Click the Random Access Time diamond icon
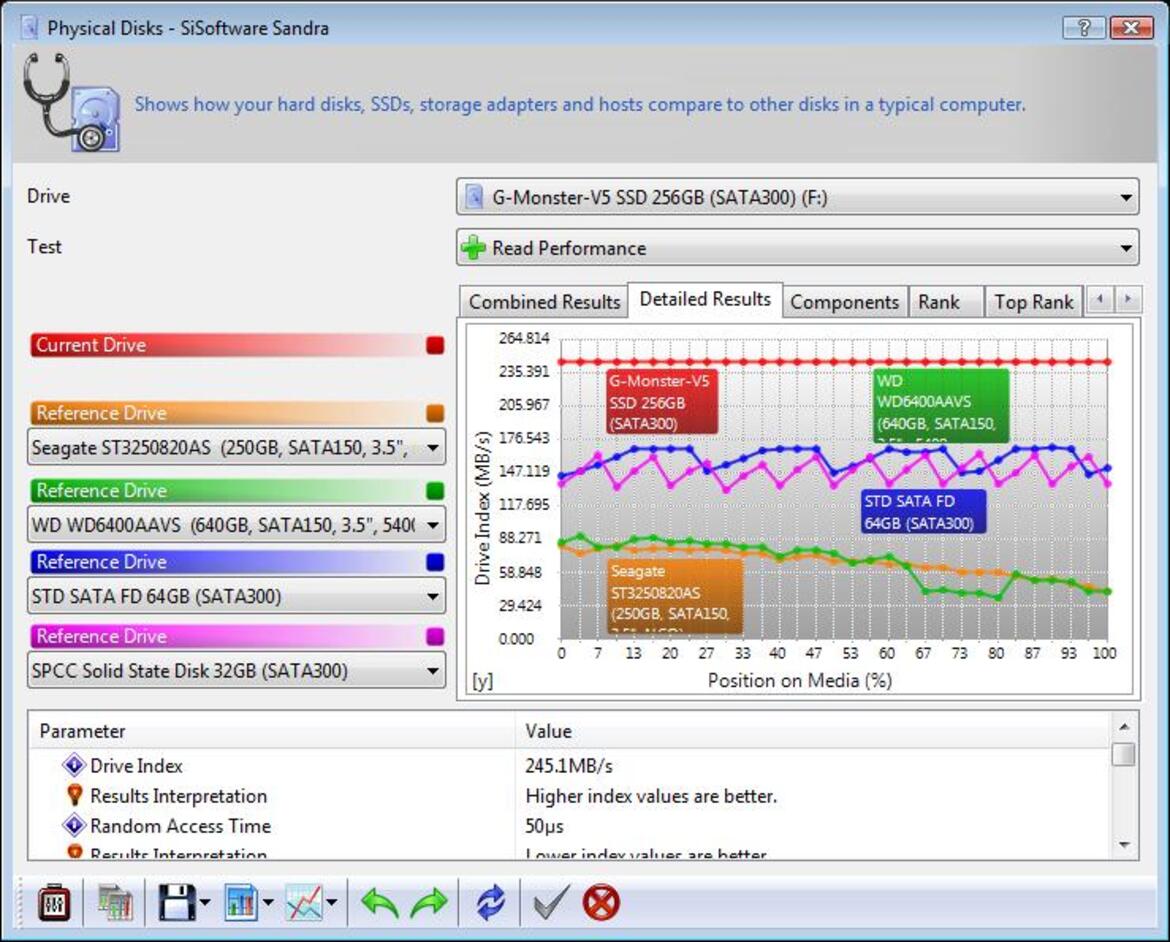The height and width of the screenshot is (942, 1170). [x=74, y=826]
